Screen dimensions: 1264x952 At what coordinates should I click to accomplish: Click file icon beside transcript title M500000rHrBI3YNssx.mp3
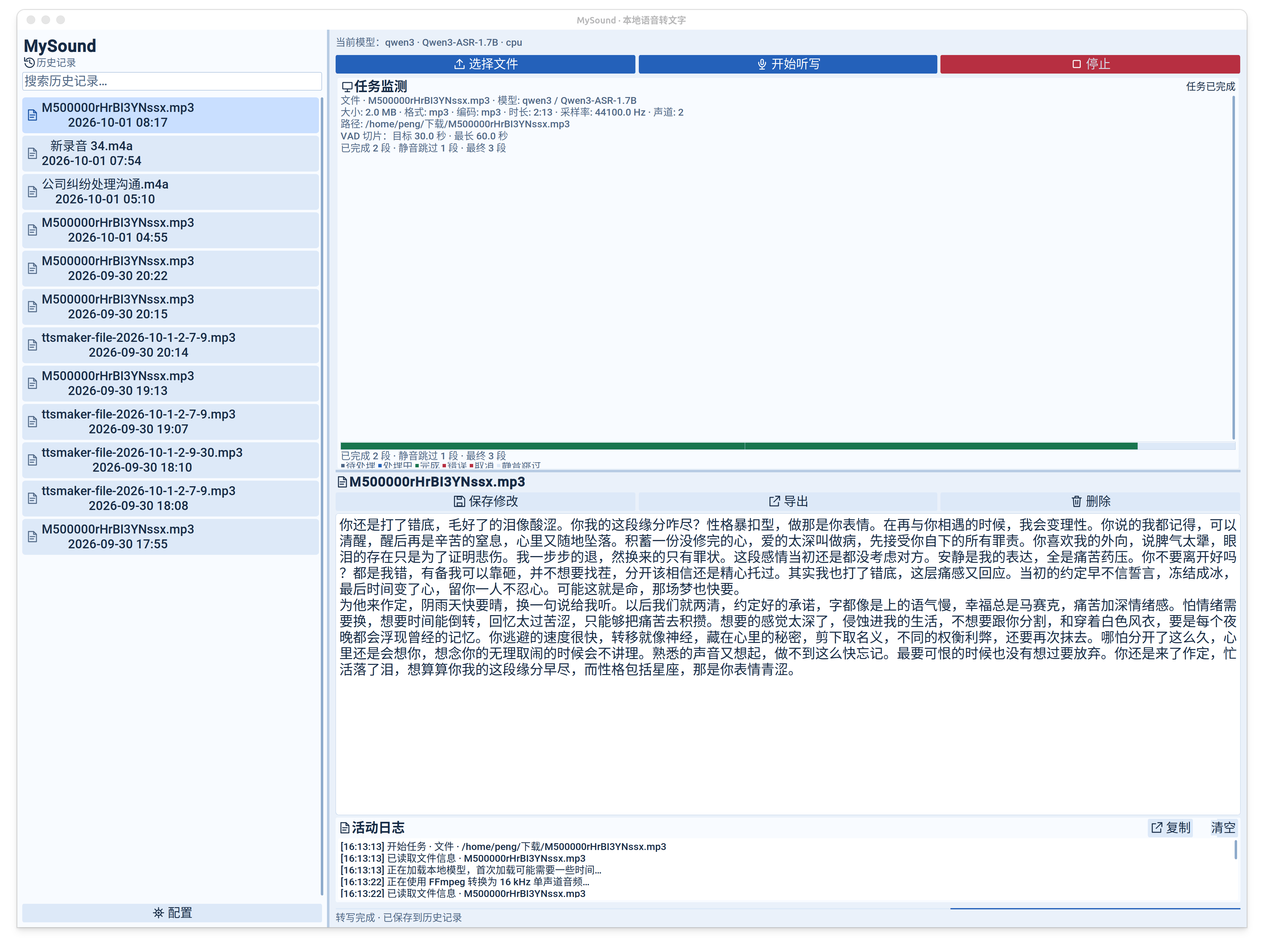pyautogui.click(x=342, y=482)
